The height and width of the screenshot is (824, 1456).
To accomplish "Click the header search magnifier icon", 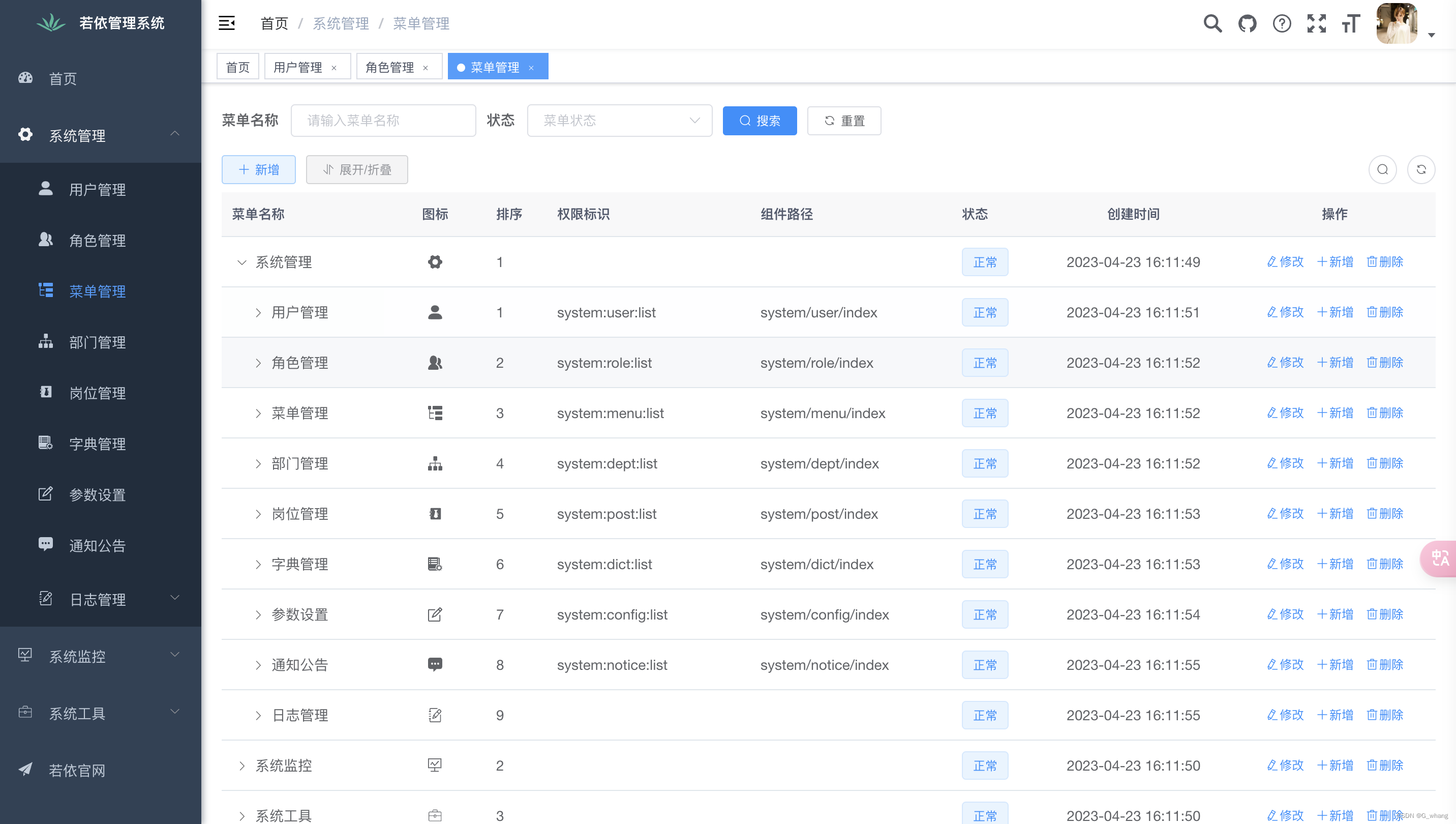I will 1212,24.
